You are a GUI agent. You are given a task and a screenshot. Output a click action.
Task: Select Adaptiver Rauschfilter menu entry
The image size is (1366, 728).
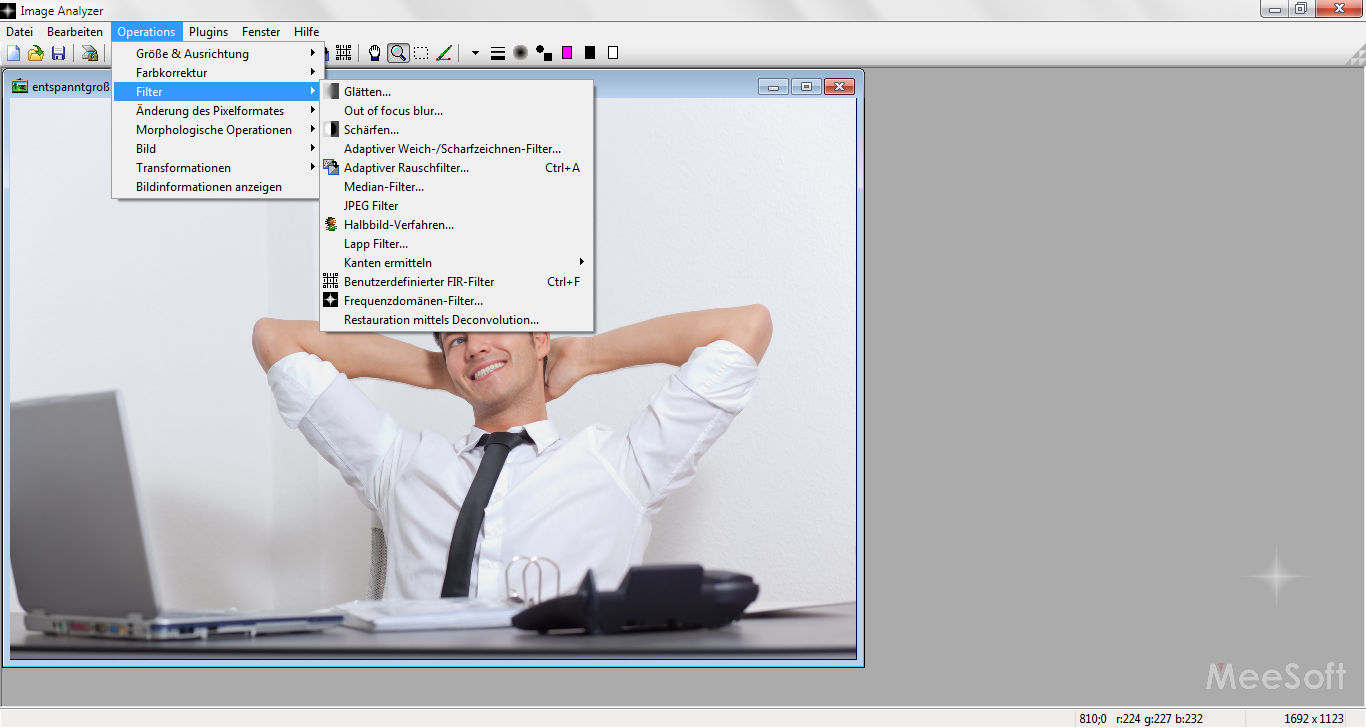(x=406, y=168)
